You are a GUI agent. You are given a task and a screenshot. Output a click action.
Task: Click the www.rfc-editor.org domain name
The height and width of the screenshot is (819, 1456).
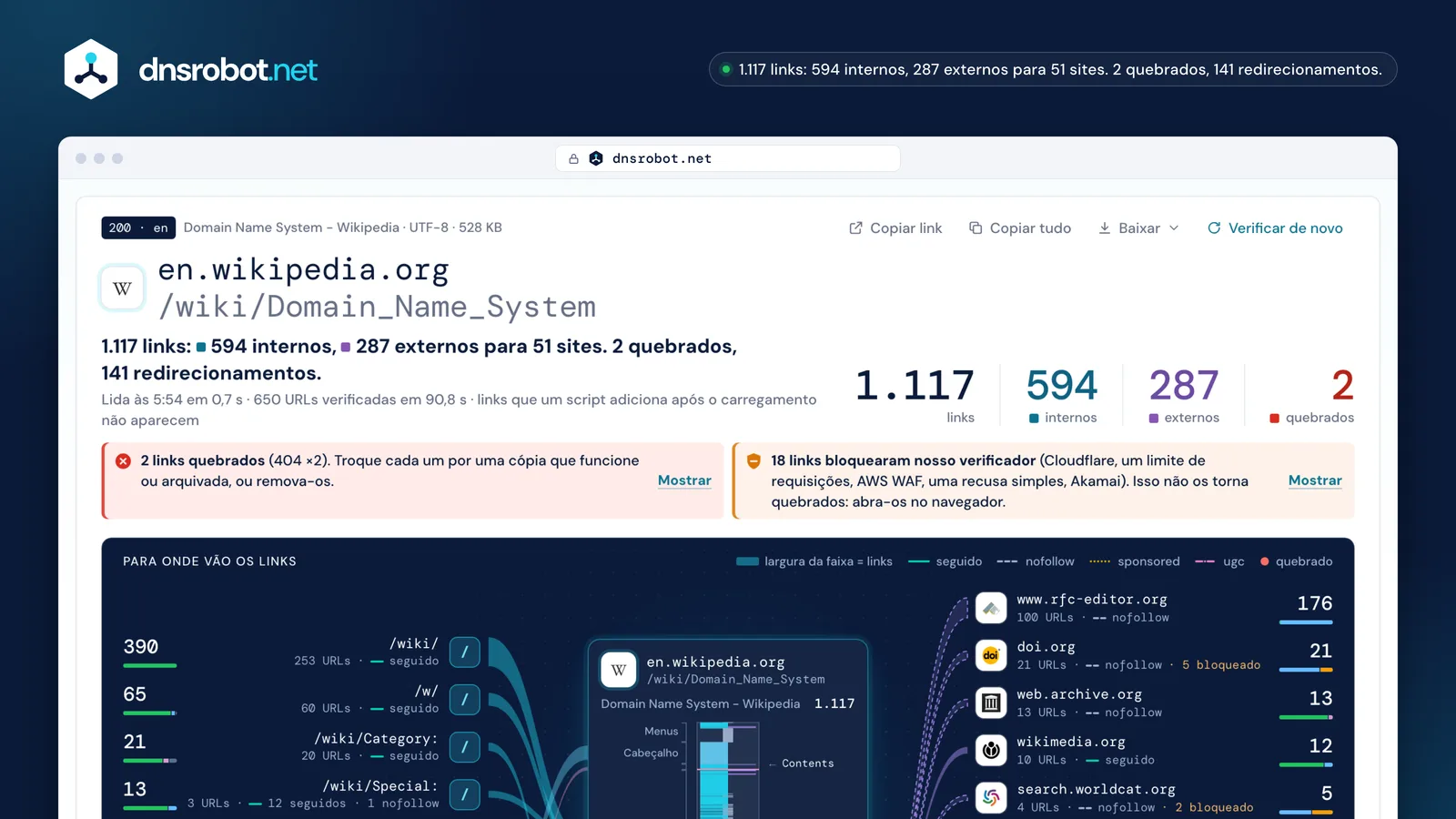coord(1092,599)
